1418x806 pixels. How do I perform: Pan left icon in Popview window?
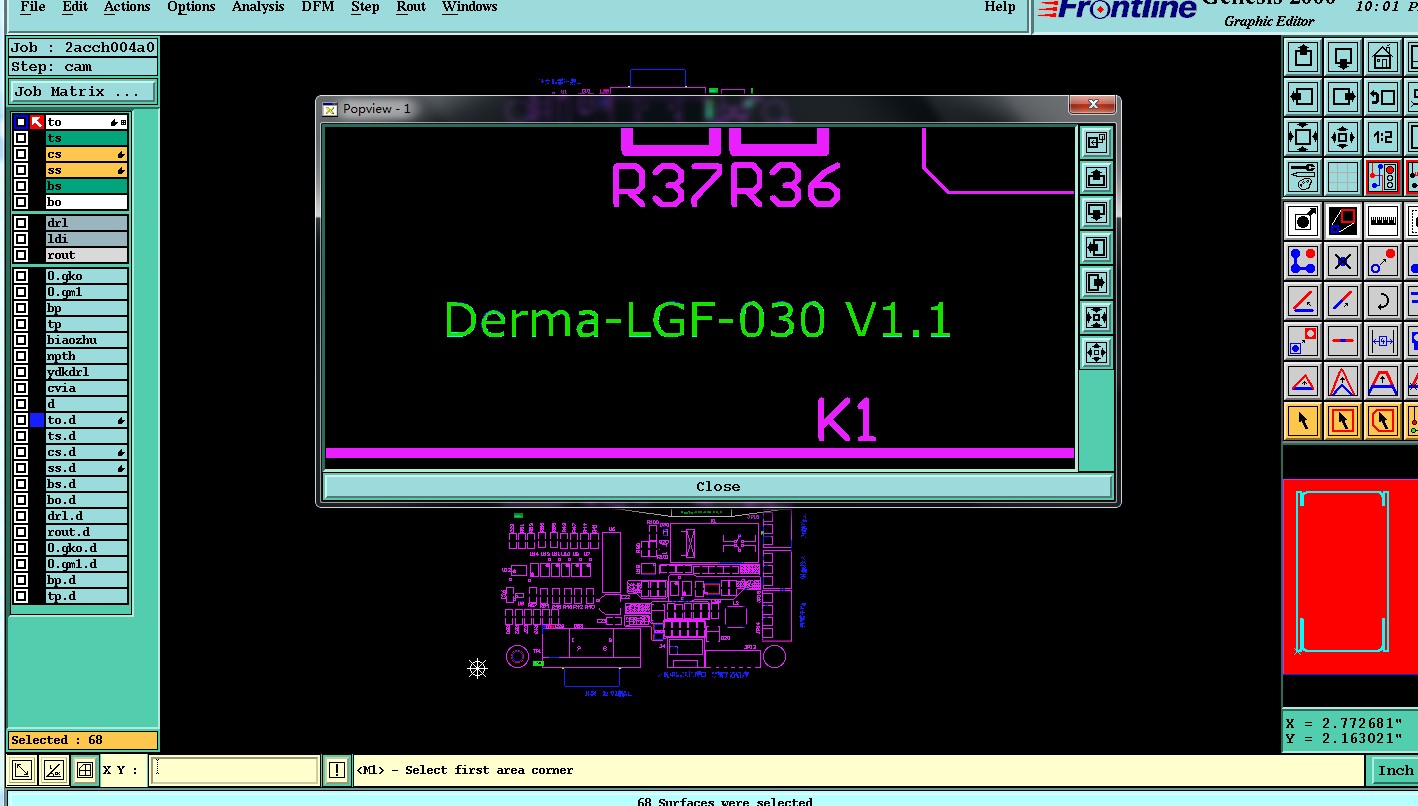point(1096,248)
